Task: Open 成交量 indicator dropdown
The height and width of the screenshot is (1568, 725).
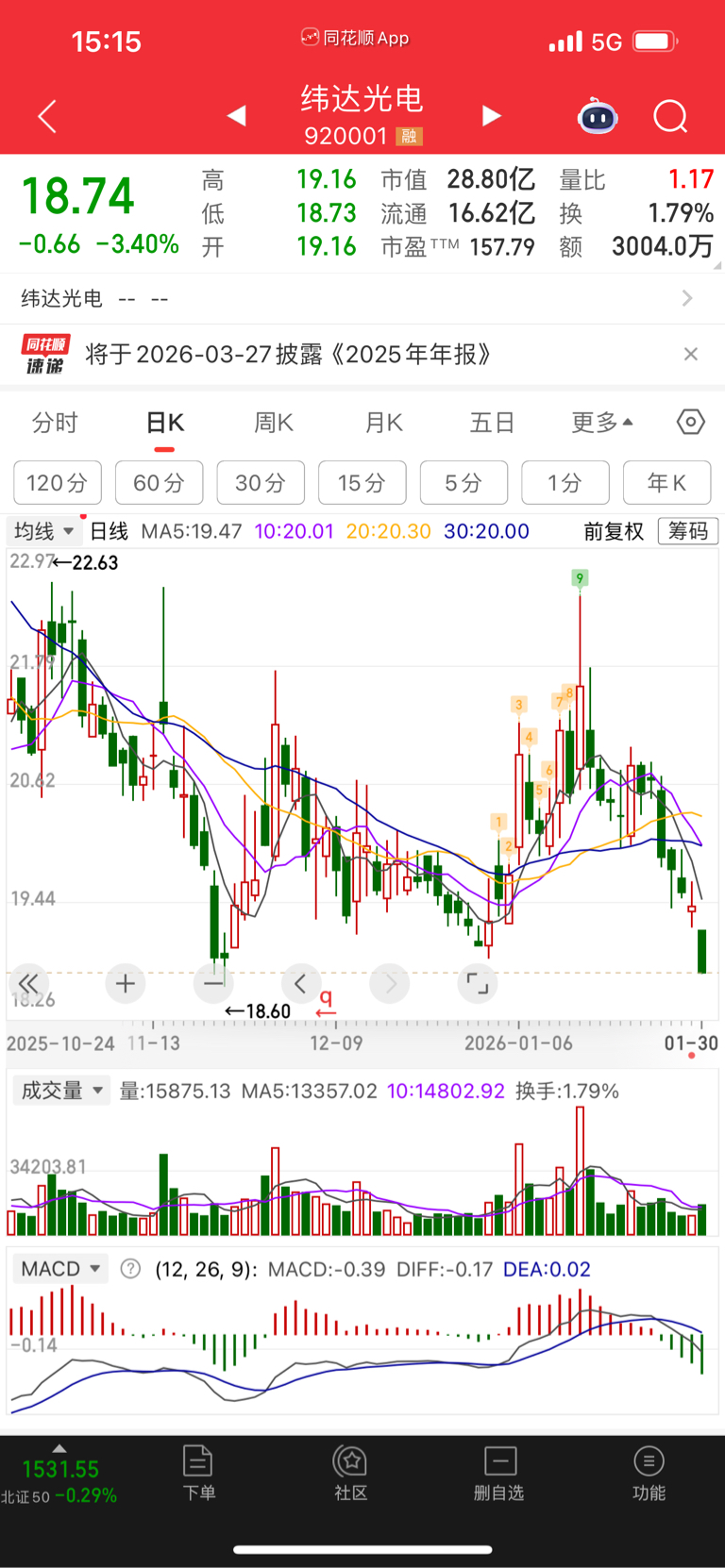Action: (60, 1091)
